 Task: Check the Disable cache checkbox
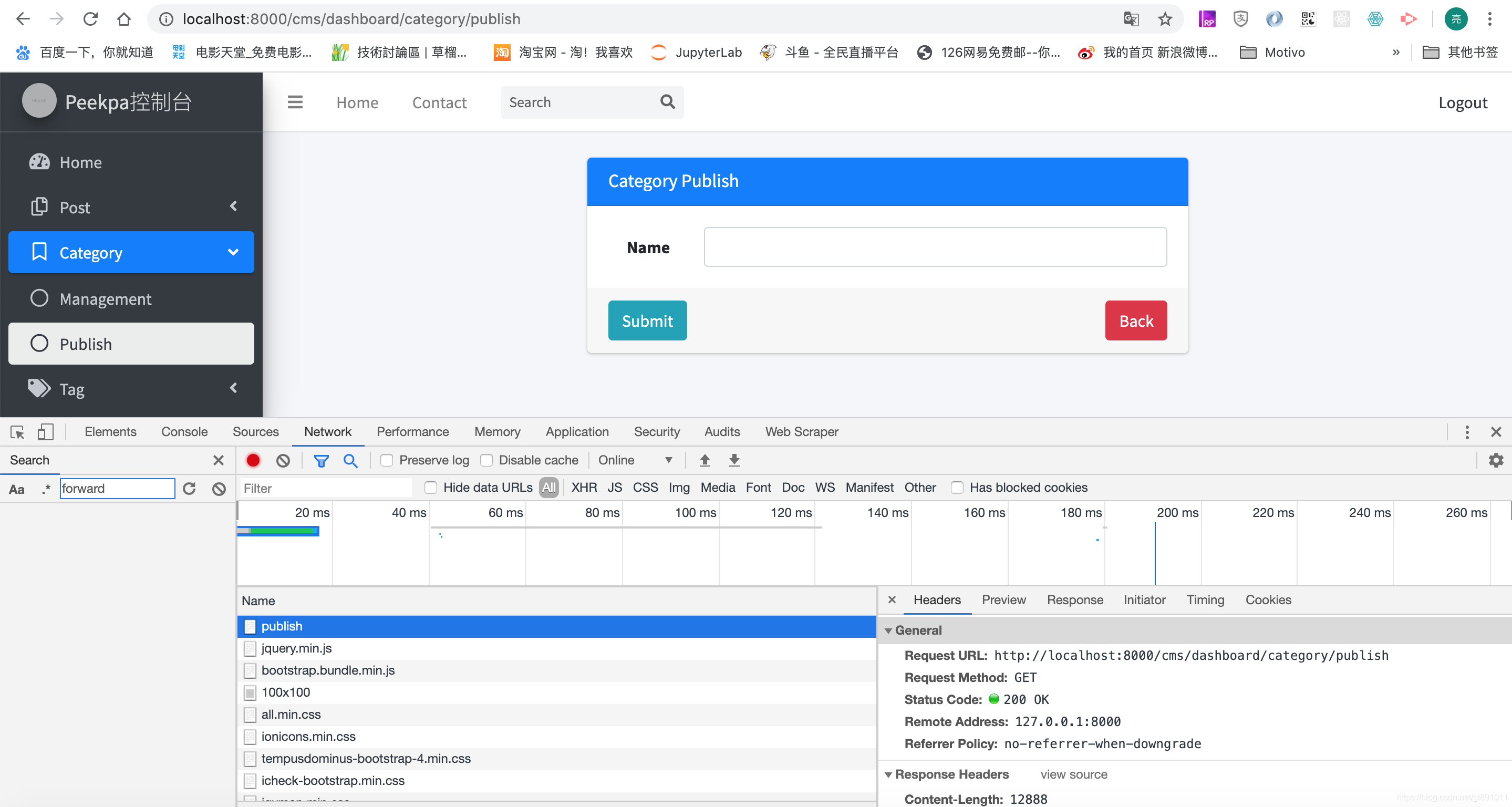[486, 460]
